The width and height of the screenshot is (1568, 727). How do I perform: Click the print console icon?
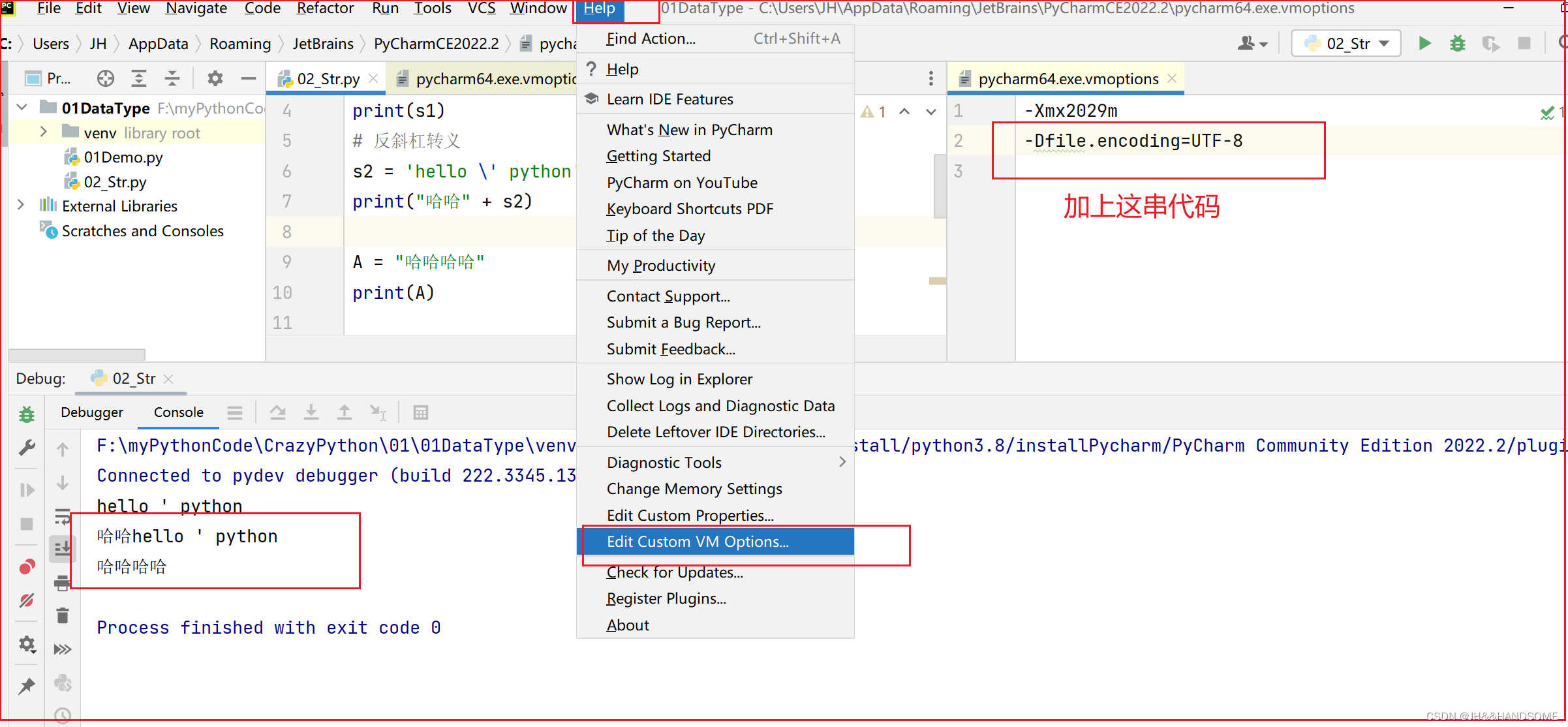coord(63,583)
